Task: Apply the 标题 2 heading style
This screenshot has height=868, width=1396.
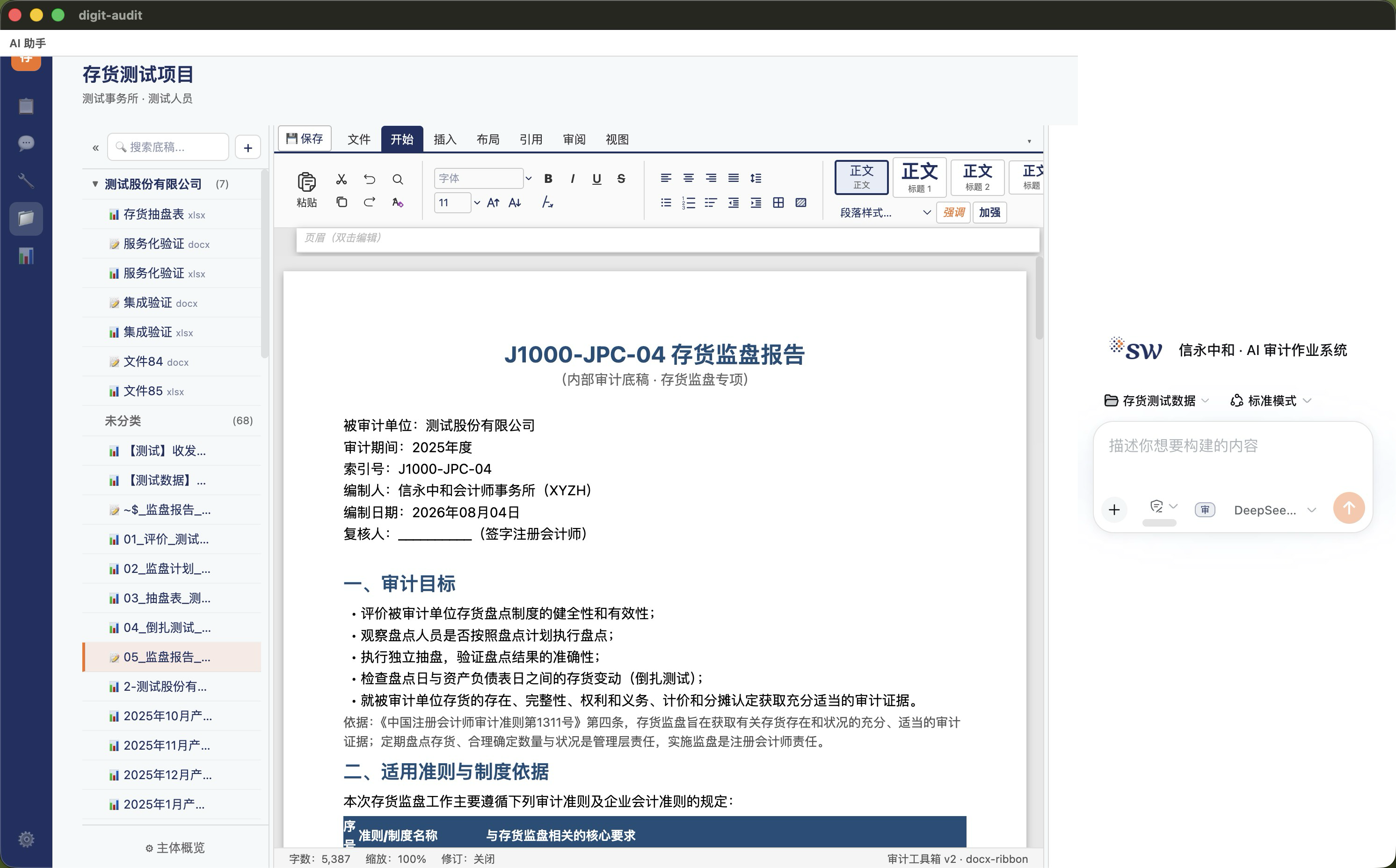Action: pos(977,177)
